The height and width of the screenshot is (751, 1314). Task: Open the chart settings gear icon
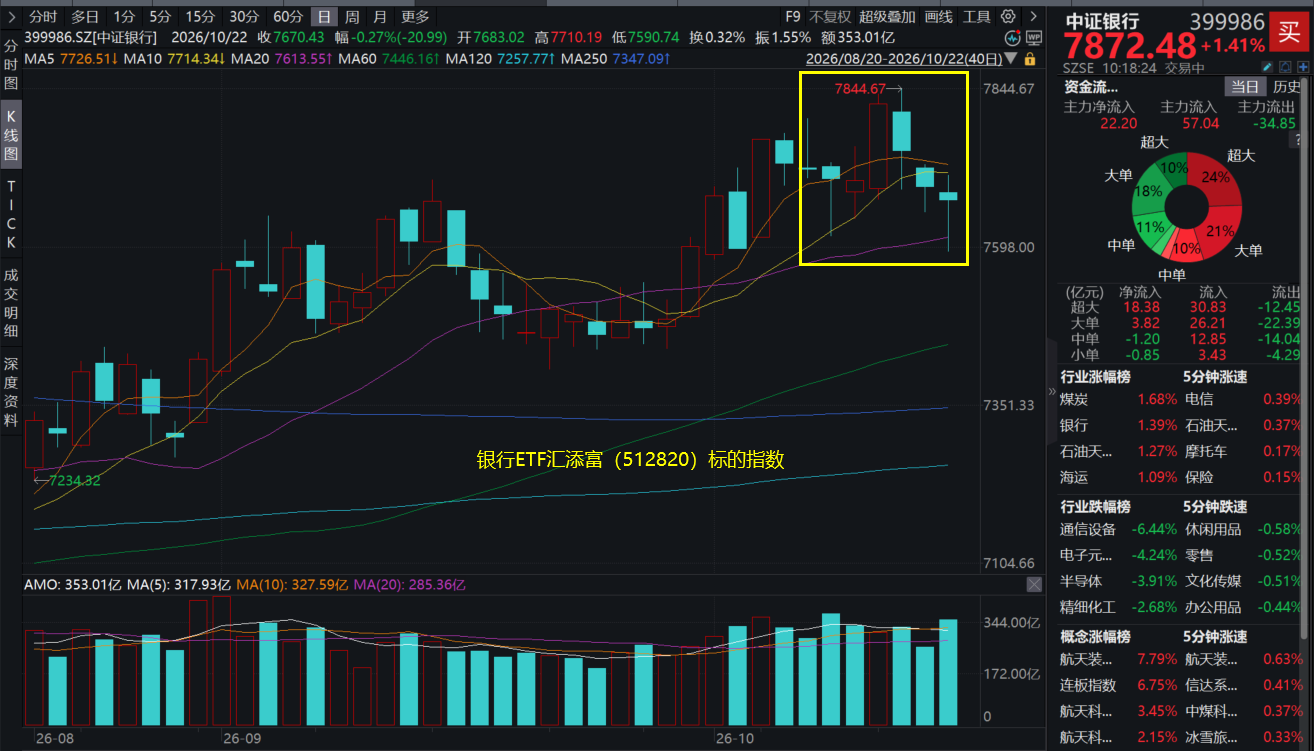click(1007, 16)
